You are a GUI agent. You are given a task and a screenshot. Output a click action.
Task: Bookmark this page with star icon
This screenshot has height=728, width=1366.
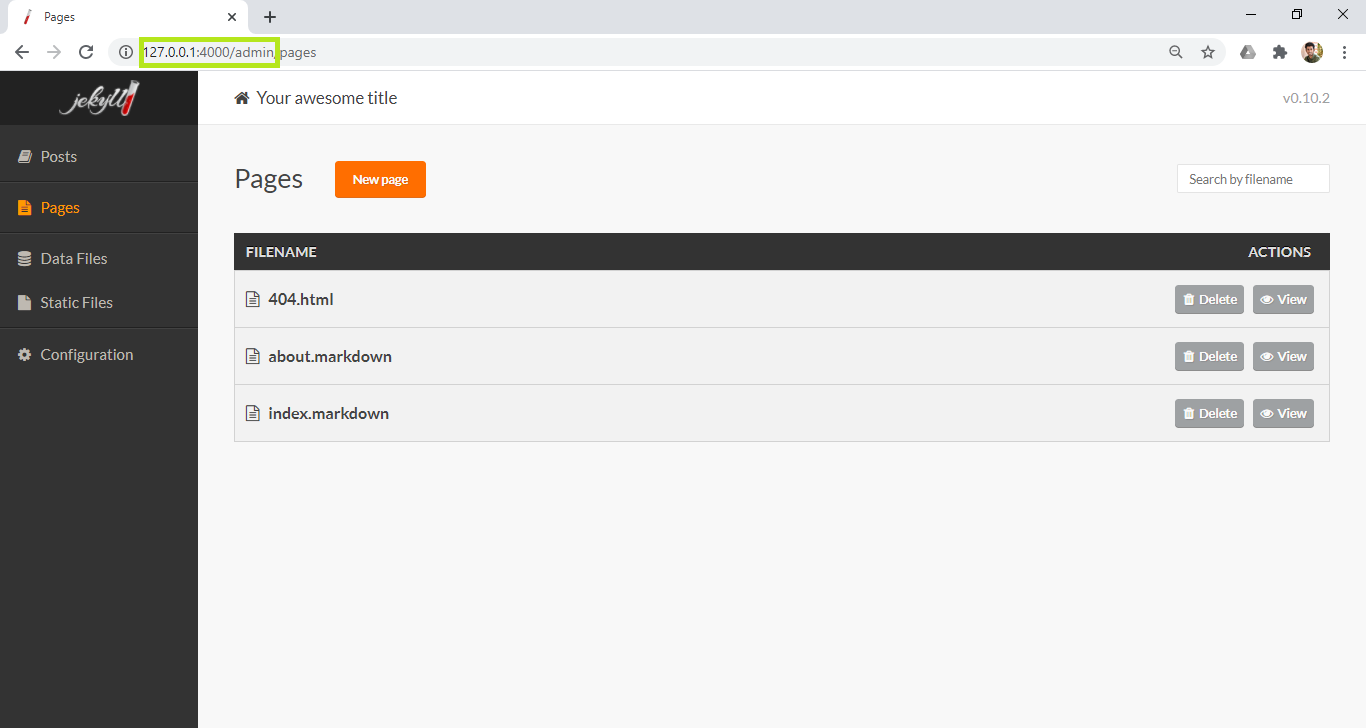pos(1208,52)
